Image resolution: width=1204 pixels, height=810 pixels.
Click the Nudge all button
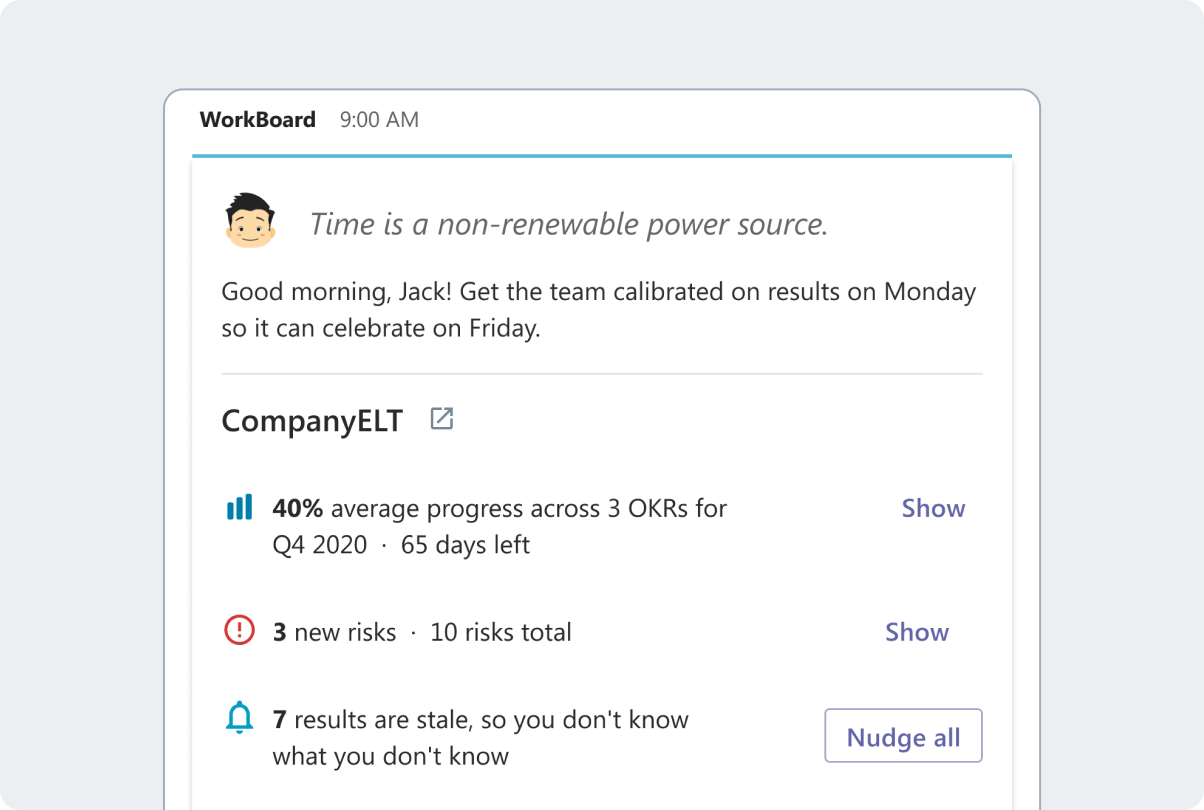click(902, 736)
